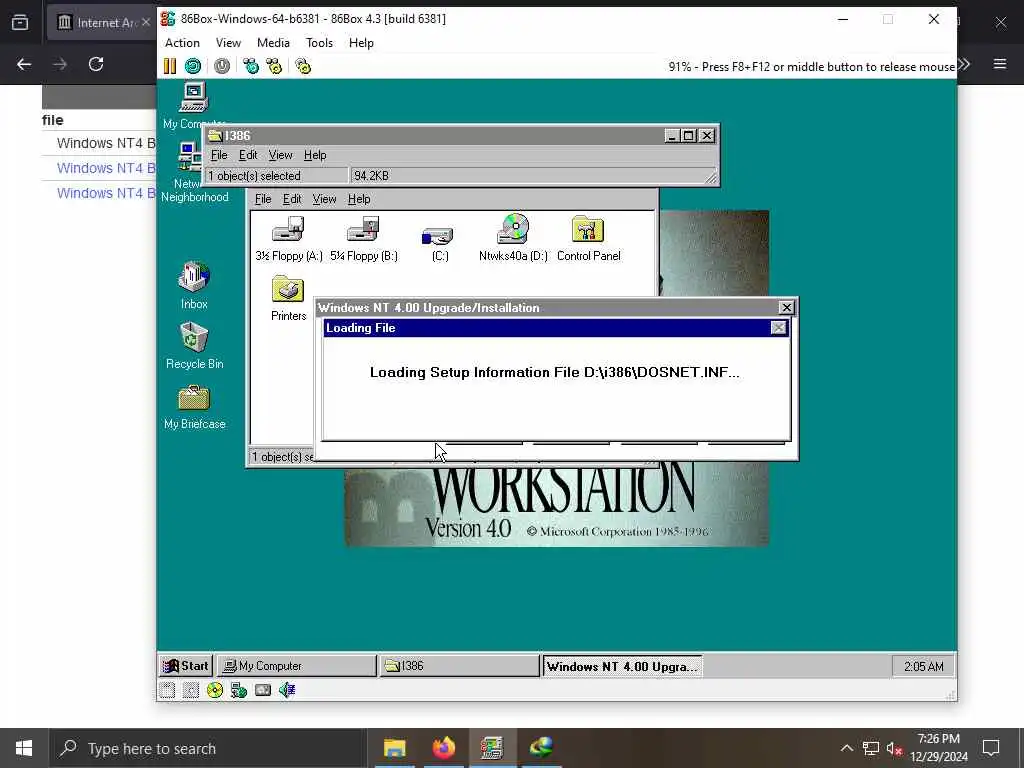Click the second floppy drive status bar icon in 86Box

point(191,690)
